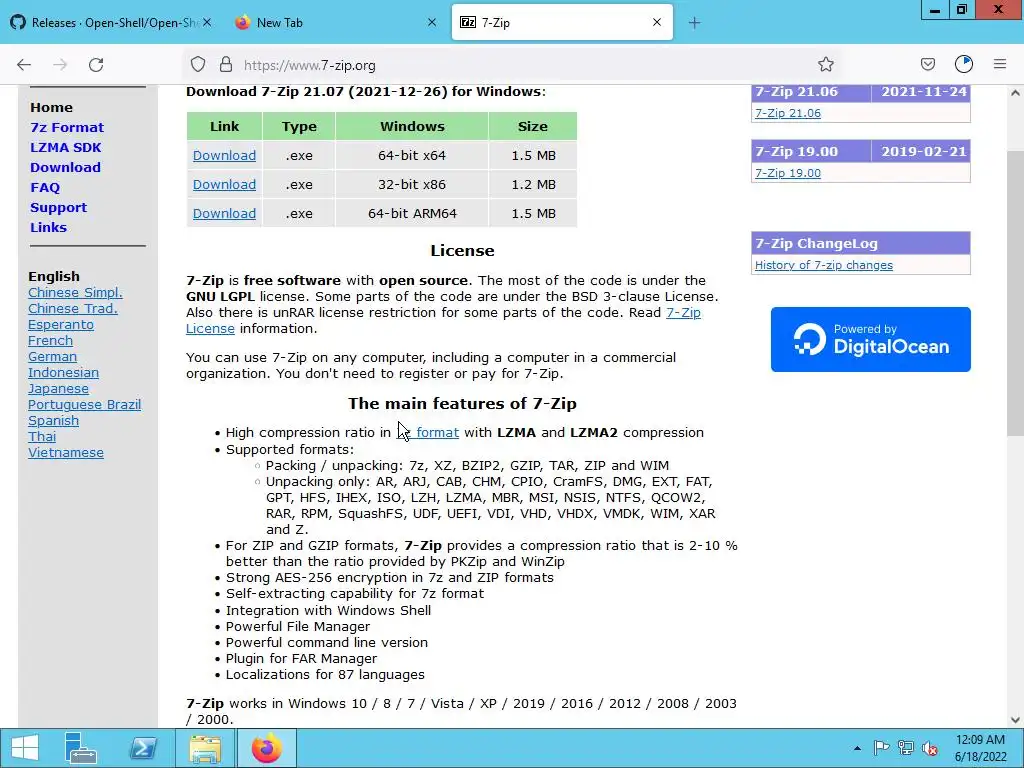Open the 7-Zip 19.00 news link
The image size is (1024, 768).
788,173
